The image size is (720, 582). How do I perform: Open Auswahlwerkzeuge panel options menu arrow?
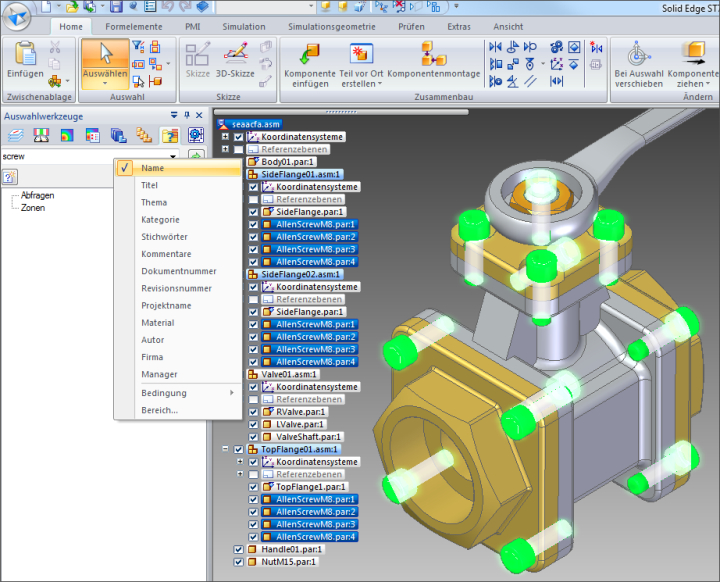(x=174, y=115)
